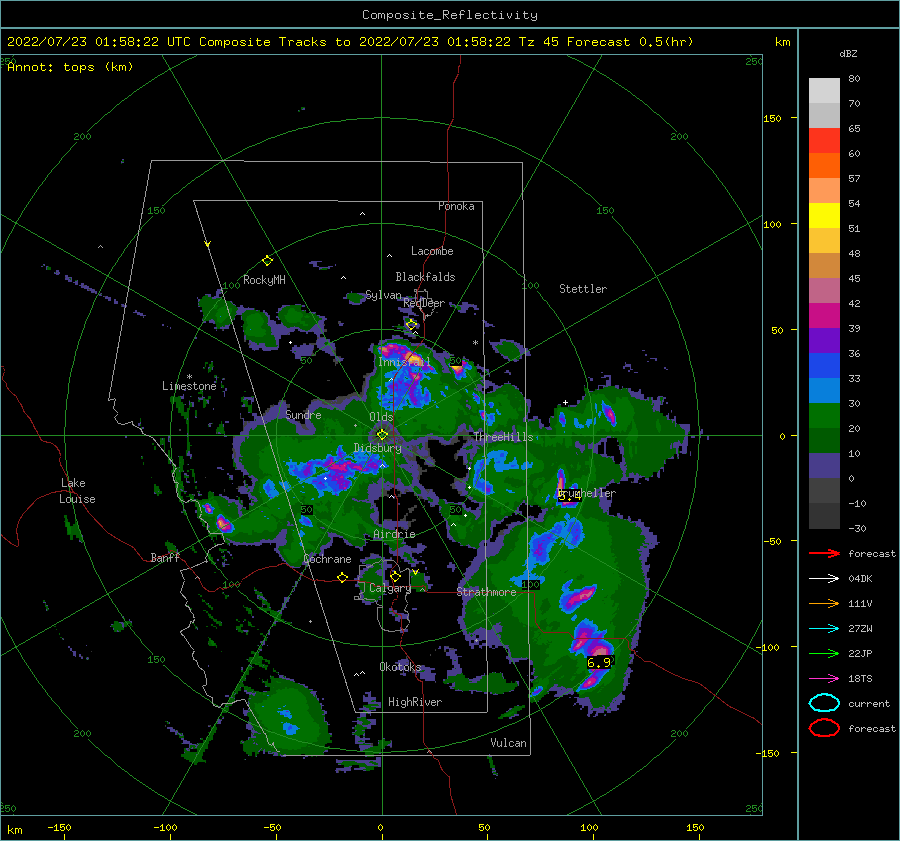900x841 pixels.
Task: Click the Banff label
Action: point(165,558)
